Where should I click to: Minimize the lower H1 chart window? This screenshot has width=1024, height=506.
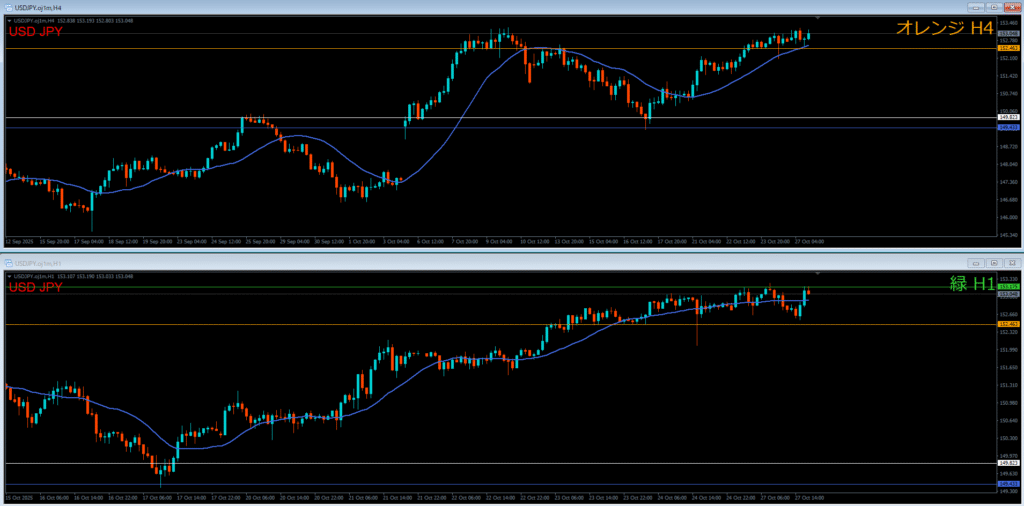tap(974, 264)
